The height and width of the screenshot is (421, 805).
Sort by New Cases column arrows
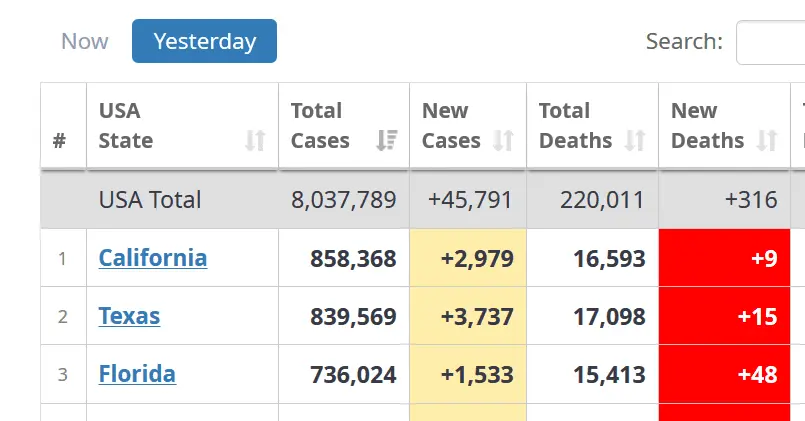[503, 141]
